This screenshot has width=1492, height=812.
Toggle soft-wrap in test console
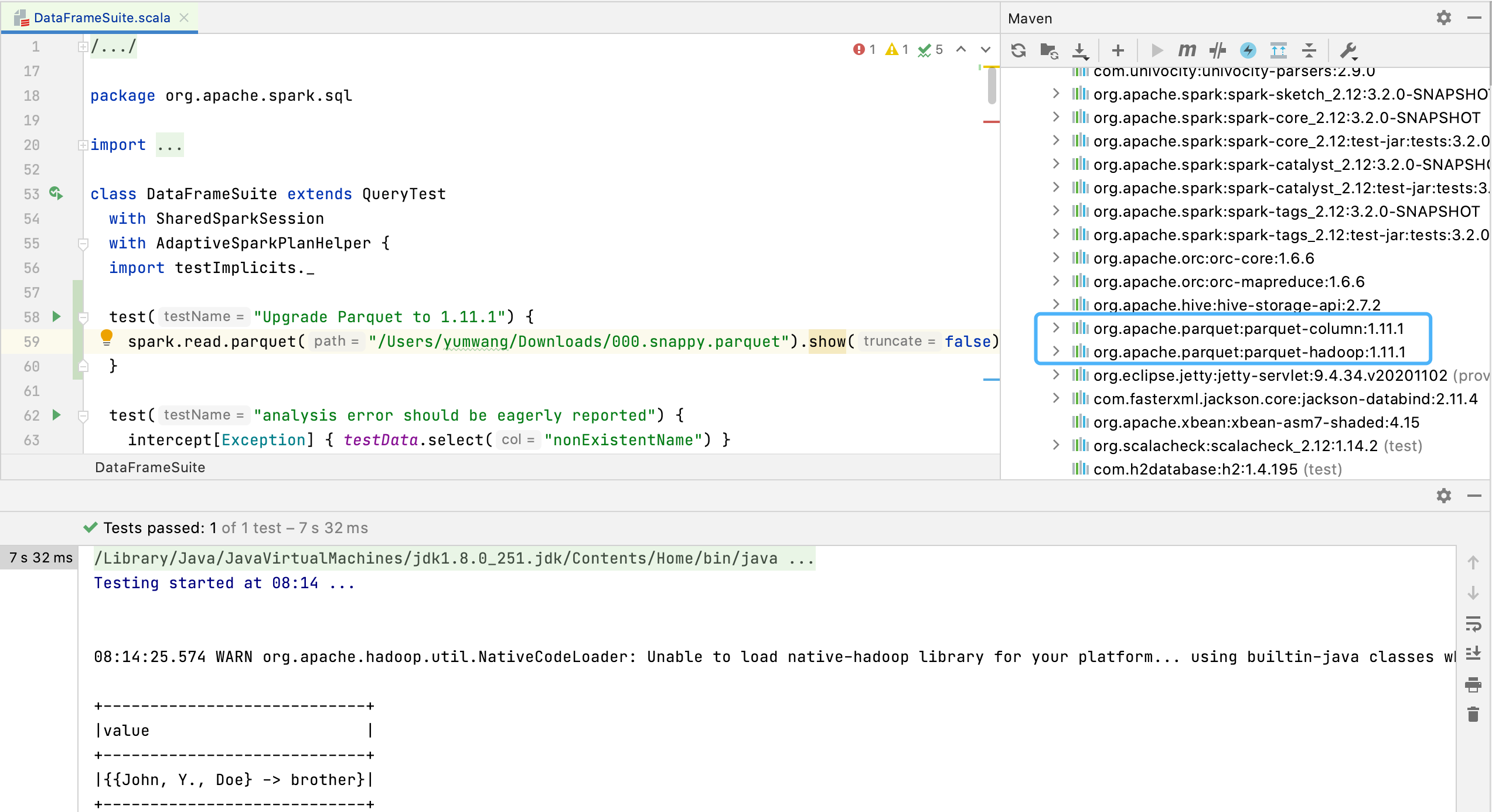(x=1473, y=623)
